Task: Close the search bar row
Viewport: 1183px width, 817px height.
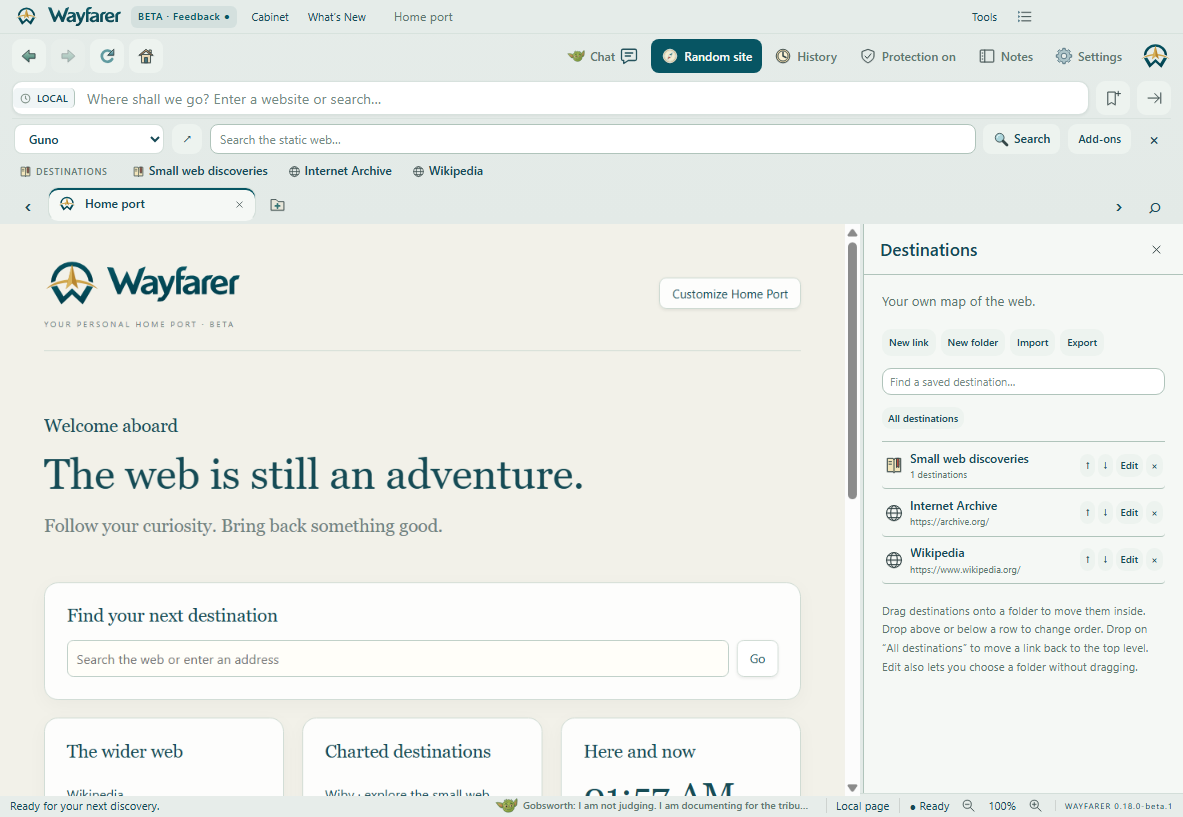Action: pyautogui.click(x=1154, y=140)
